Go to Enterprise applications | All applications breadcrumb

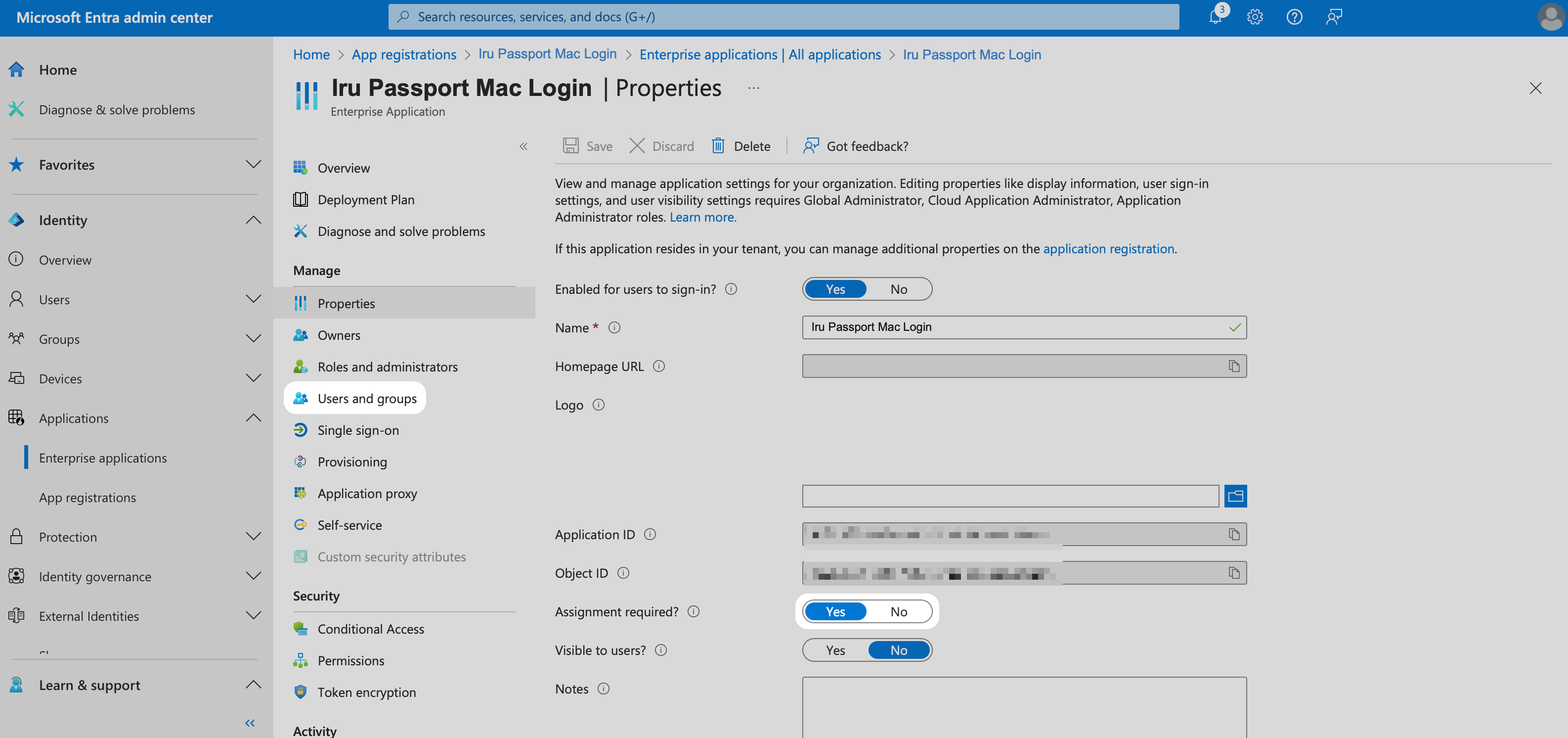pyautogui.click(x=760, y=54)
